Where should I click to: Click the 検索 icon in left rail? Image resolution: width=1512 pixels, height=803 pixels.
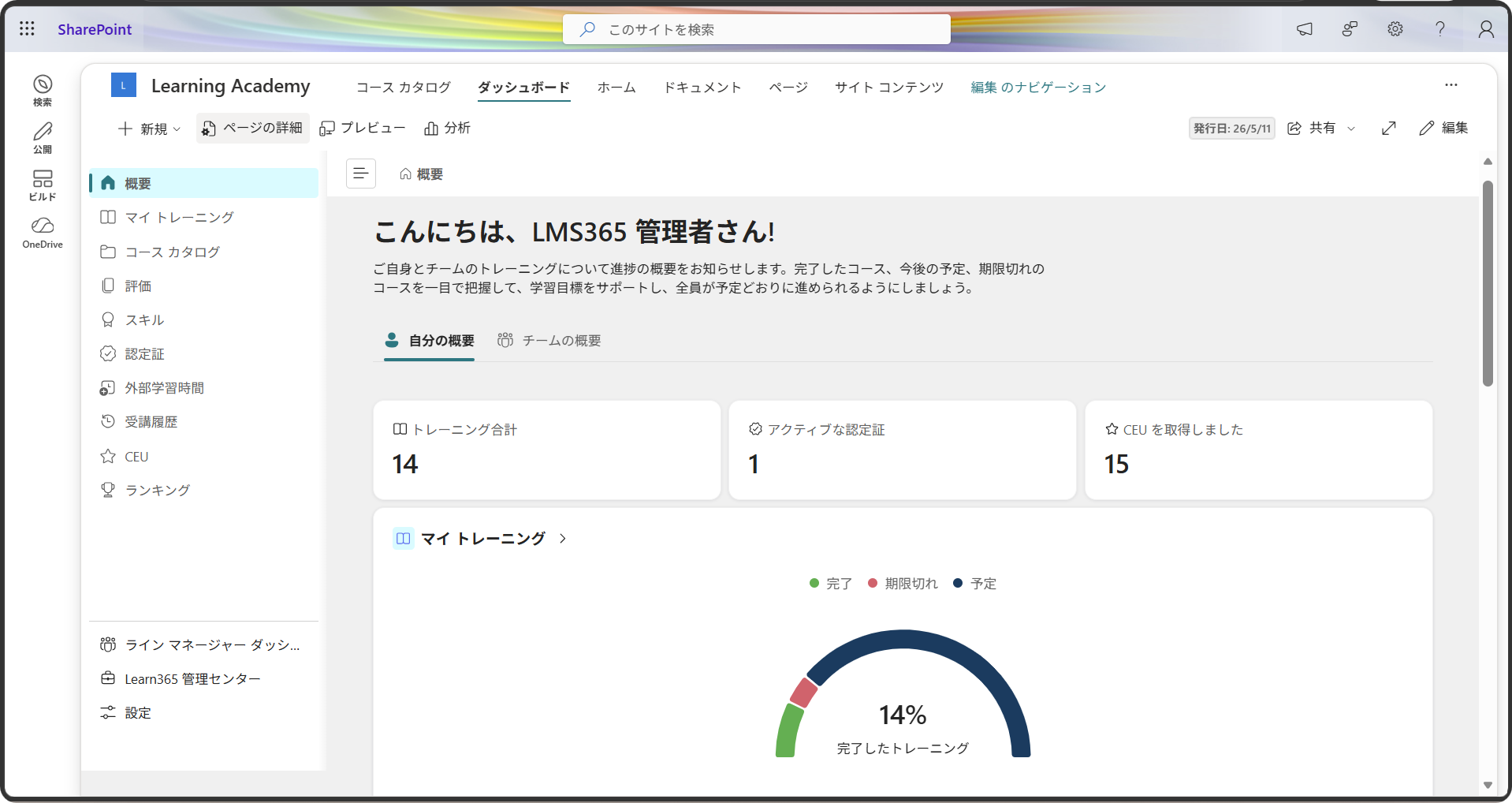coord(43,91)
